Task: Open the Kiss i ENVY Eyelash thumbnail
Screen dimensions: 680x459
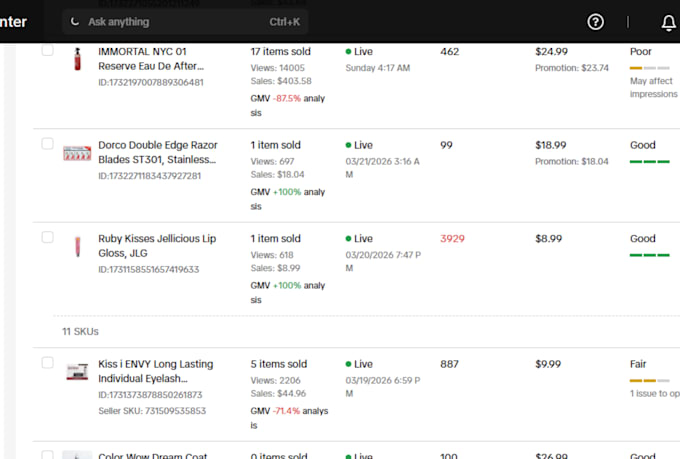Action: click(77, 372)
